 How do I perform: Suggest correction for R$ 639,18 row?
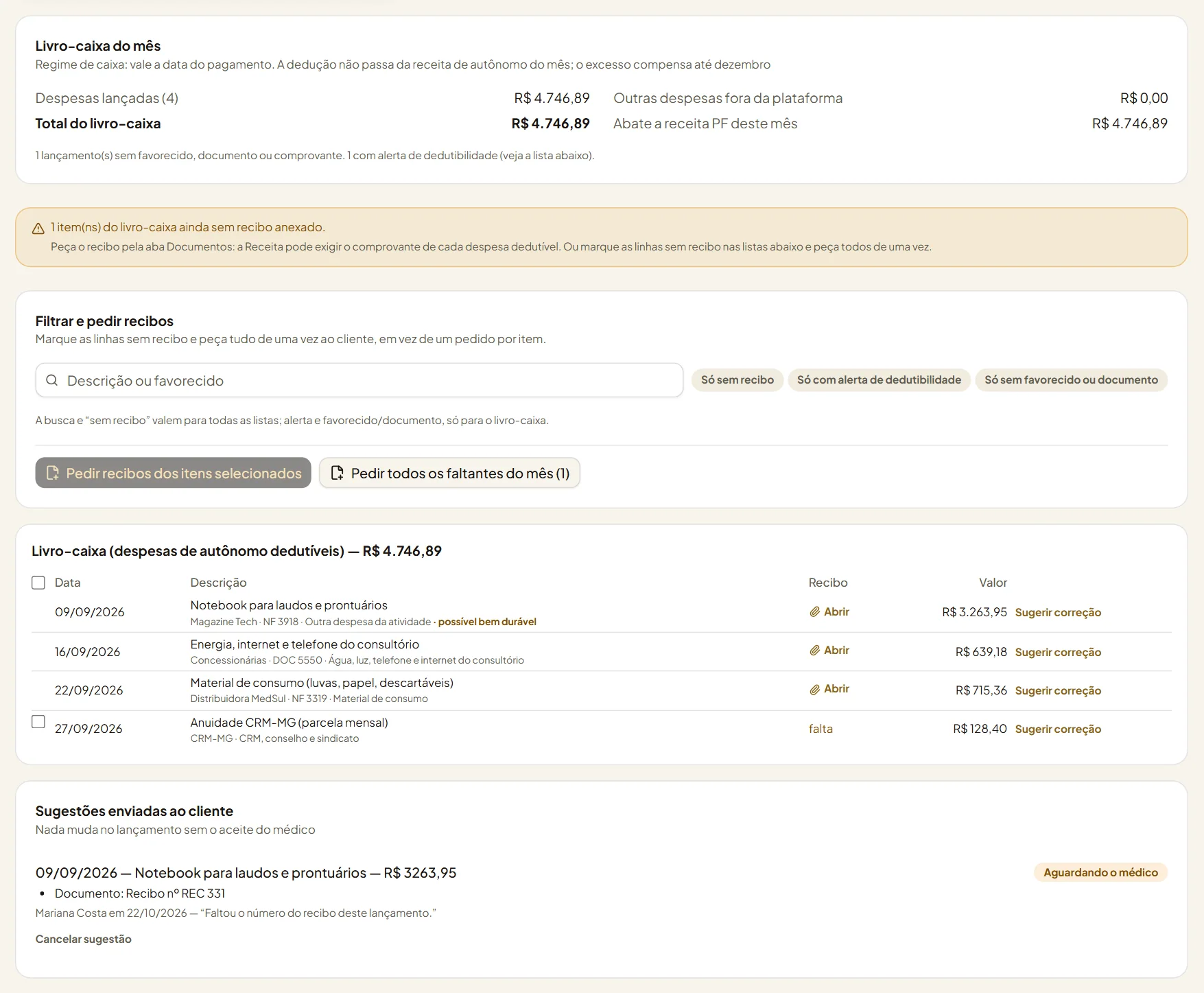[1058, 652]
